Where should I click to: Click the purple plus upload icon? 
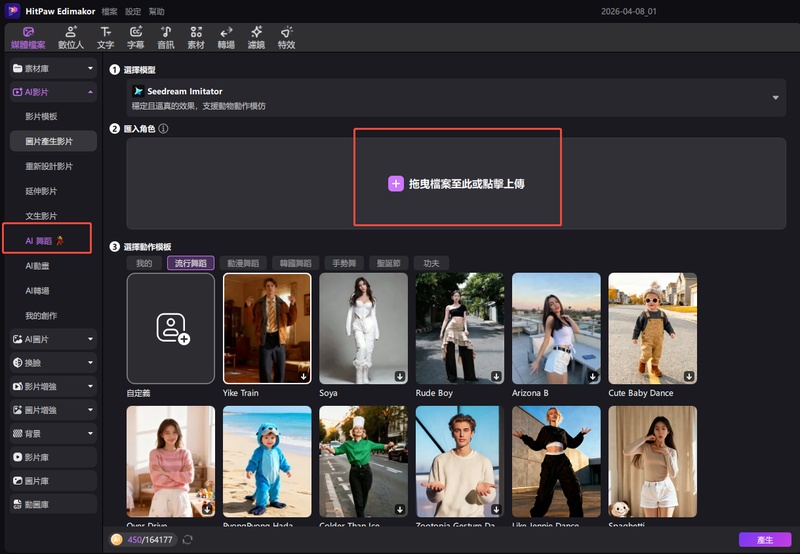click(x=396, y=184)
